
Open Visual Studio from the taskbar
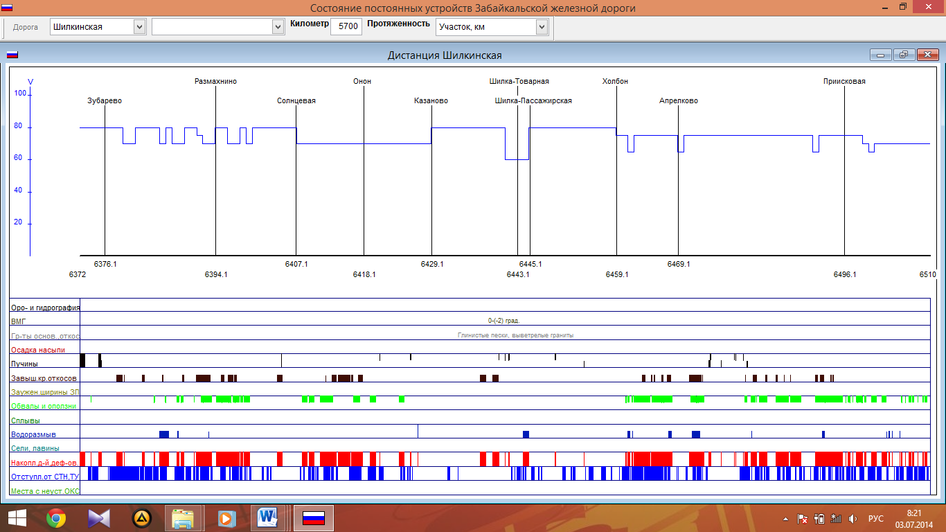[x=99, y=518]
